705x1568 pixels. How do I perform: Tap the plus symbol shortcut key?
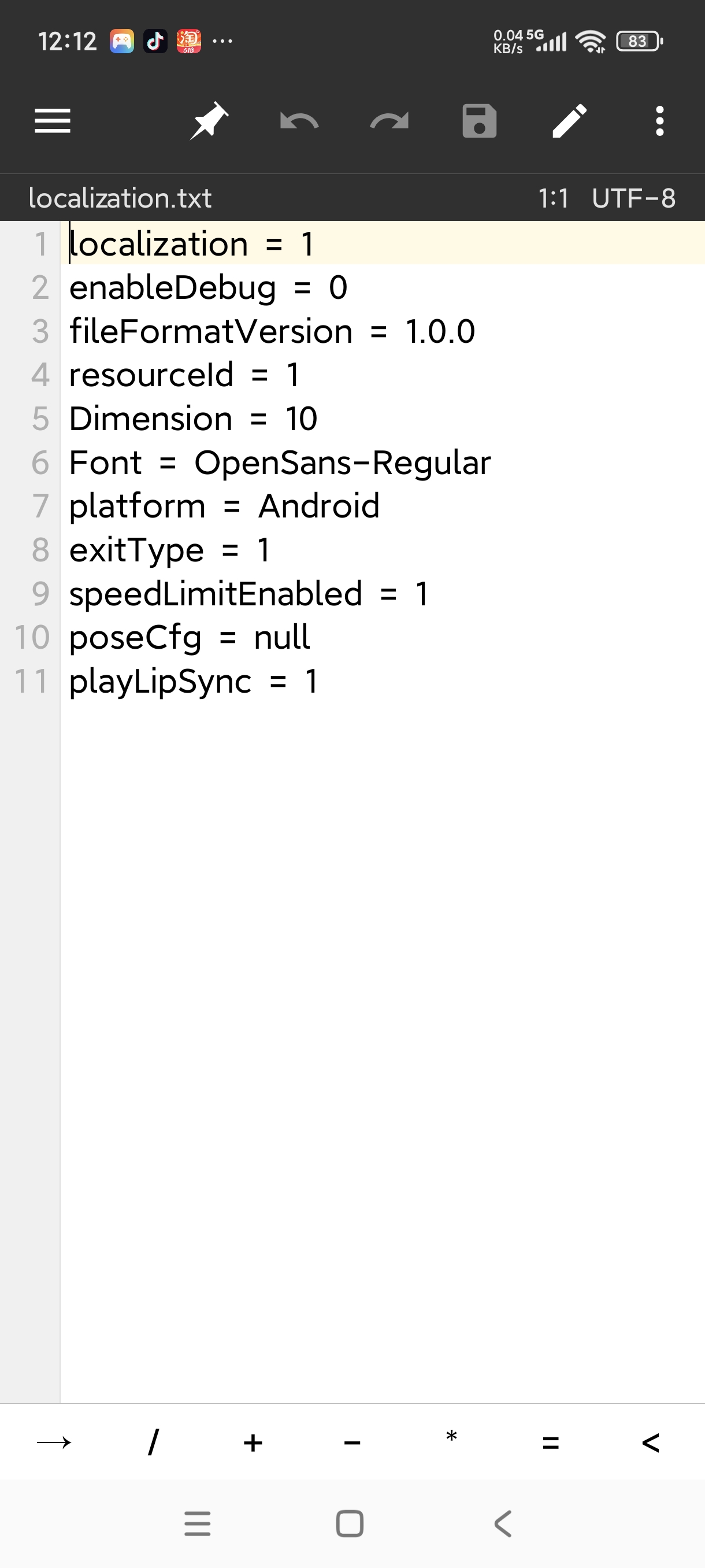coord(253,1442)
